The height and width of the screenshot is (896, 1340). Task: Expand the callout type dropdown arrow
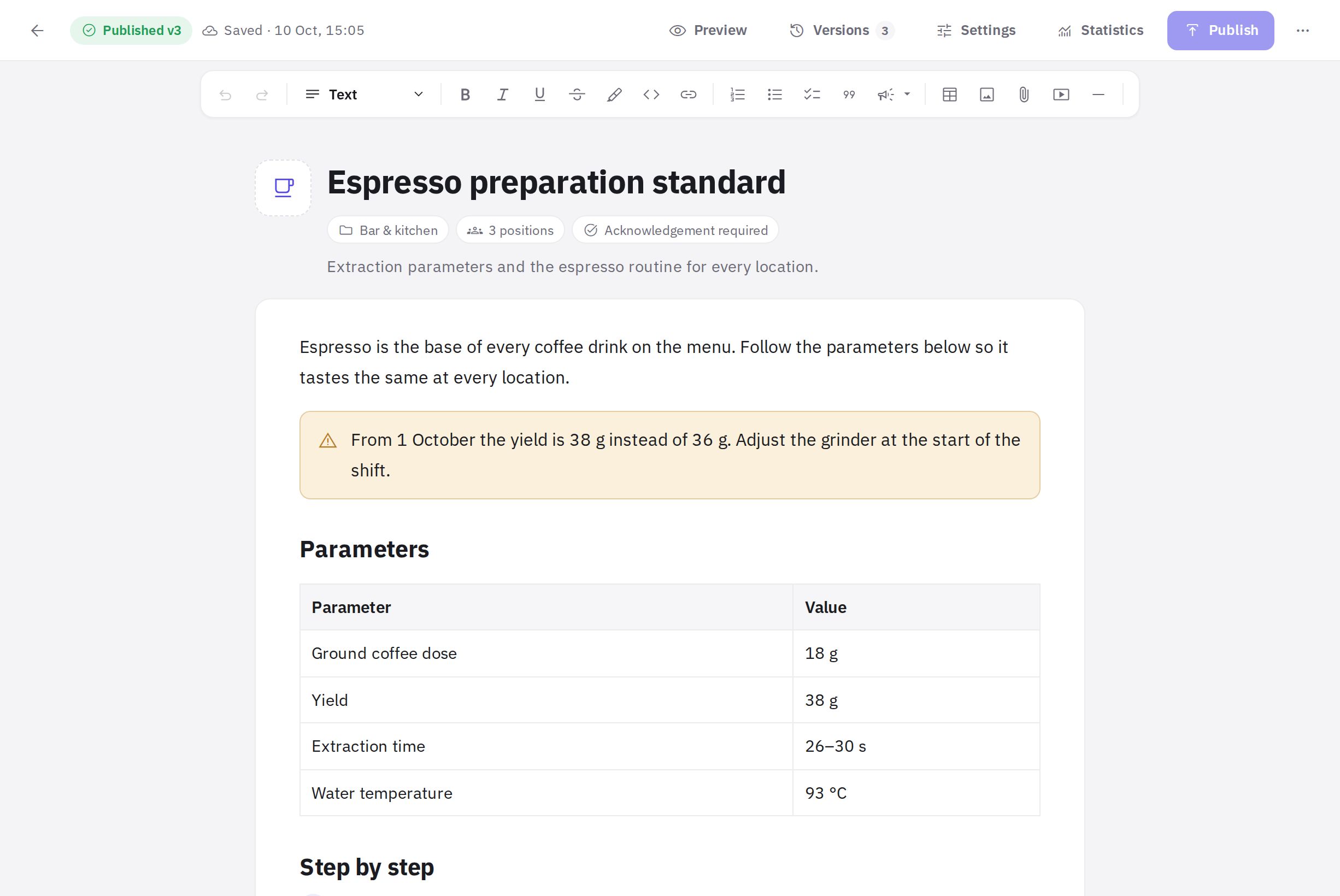pyautogui.click(x=907, y=95)
